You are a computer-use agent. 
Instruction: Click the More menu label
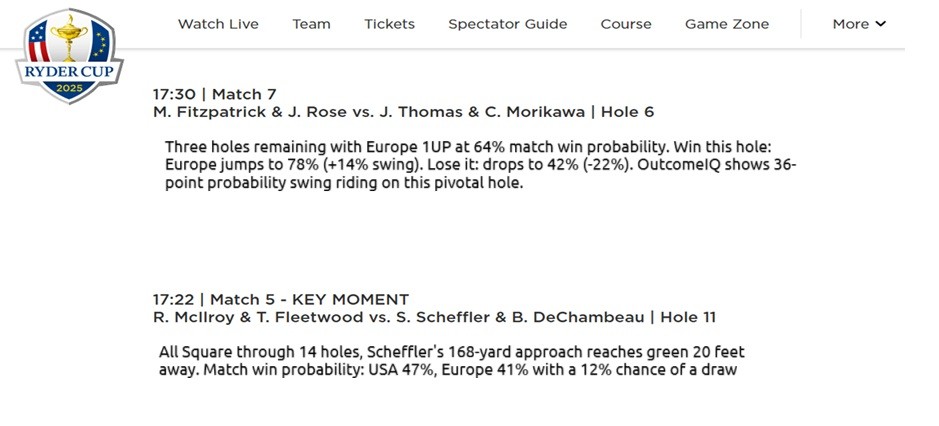[850, 24]
